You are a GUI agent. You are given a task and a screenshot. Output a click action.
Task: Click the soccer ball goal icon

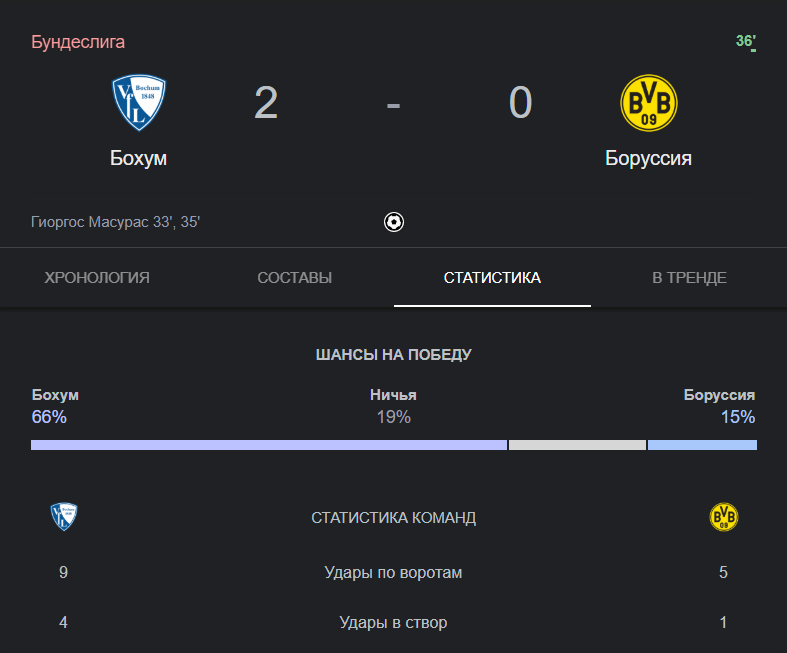[394, 222]
